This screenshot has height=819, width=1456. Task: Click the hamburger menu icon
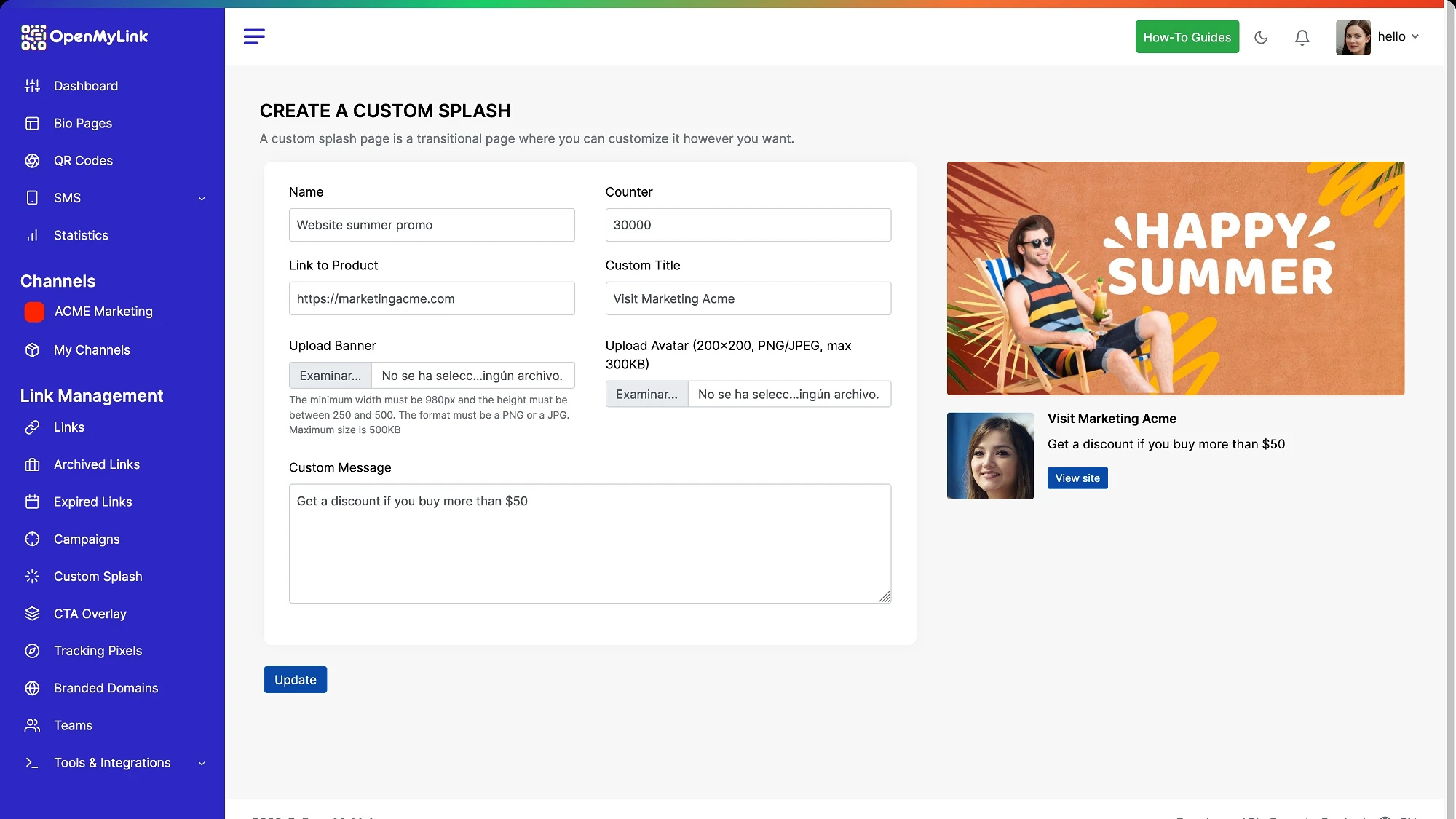click(x=254, y=36)
